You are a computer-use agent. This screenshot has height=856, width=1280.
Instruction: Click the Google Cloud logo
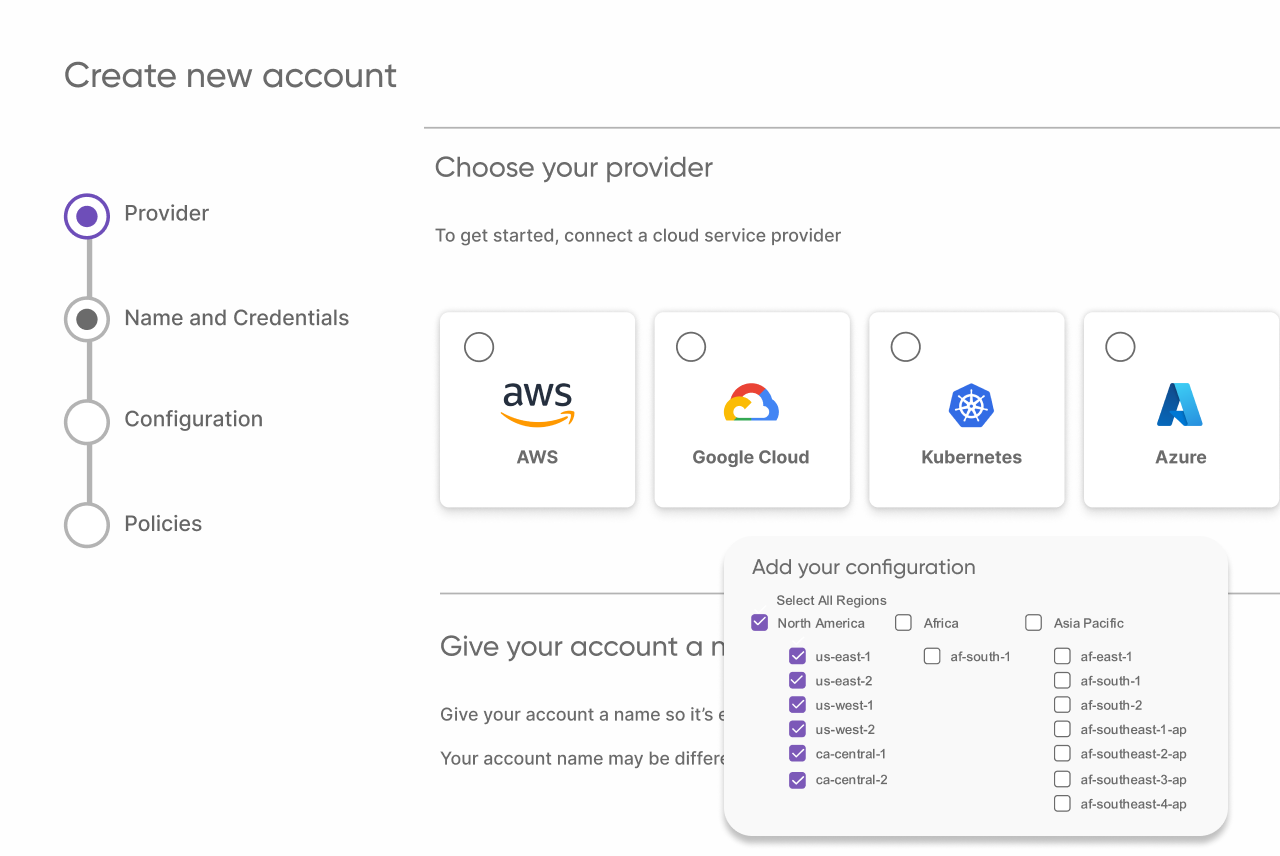(x=751, y=403)
